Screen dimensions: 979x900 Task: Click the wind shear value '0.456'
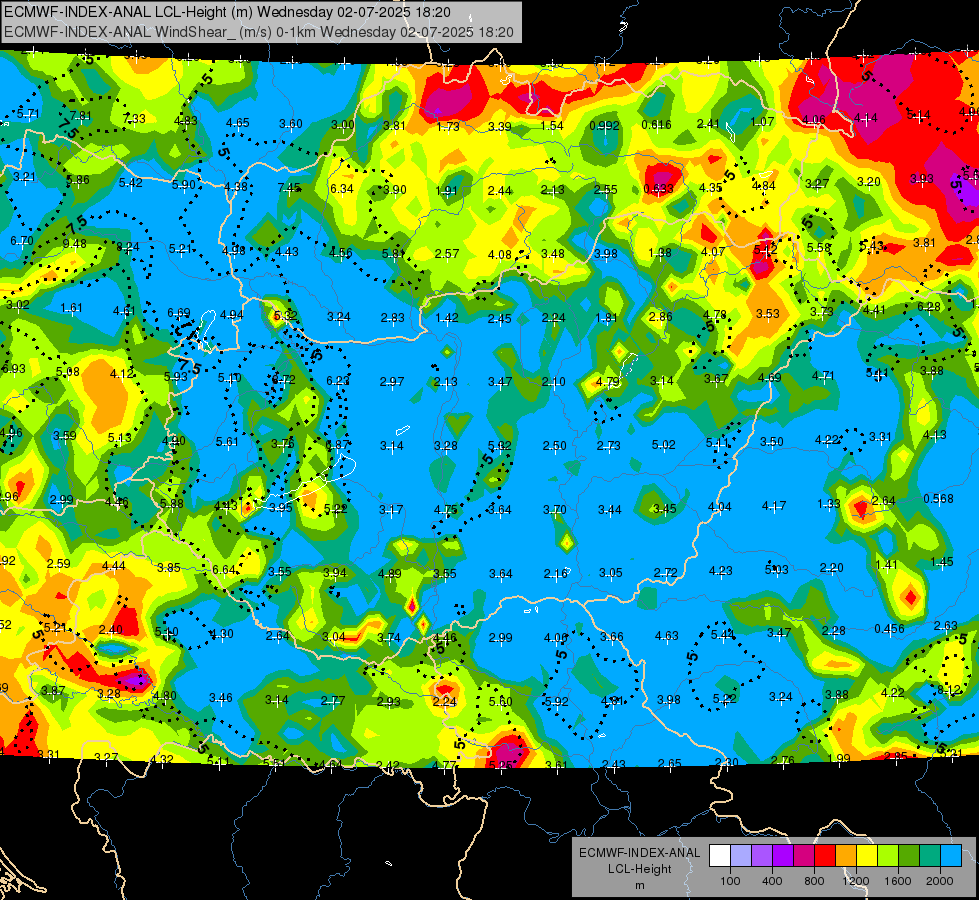(889, 628)
